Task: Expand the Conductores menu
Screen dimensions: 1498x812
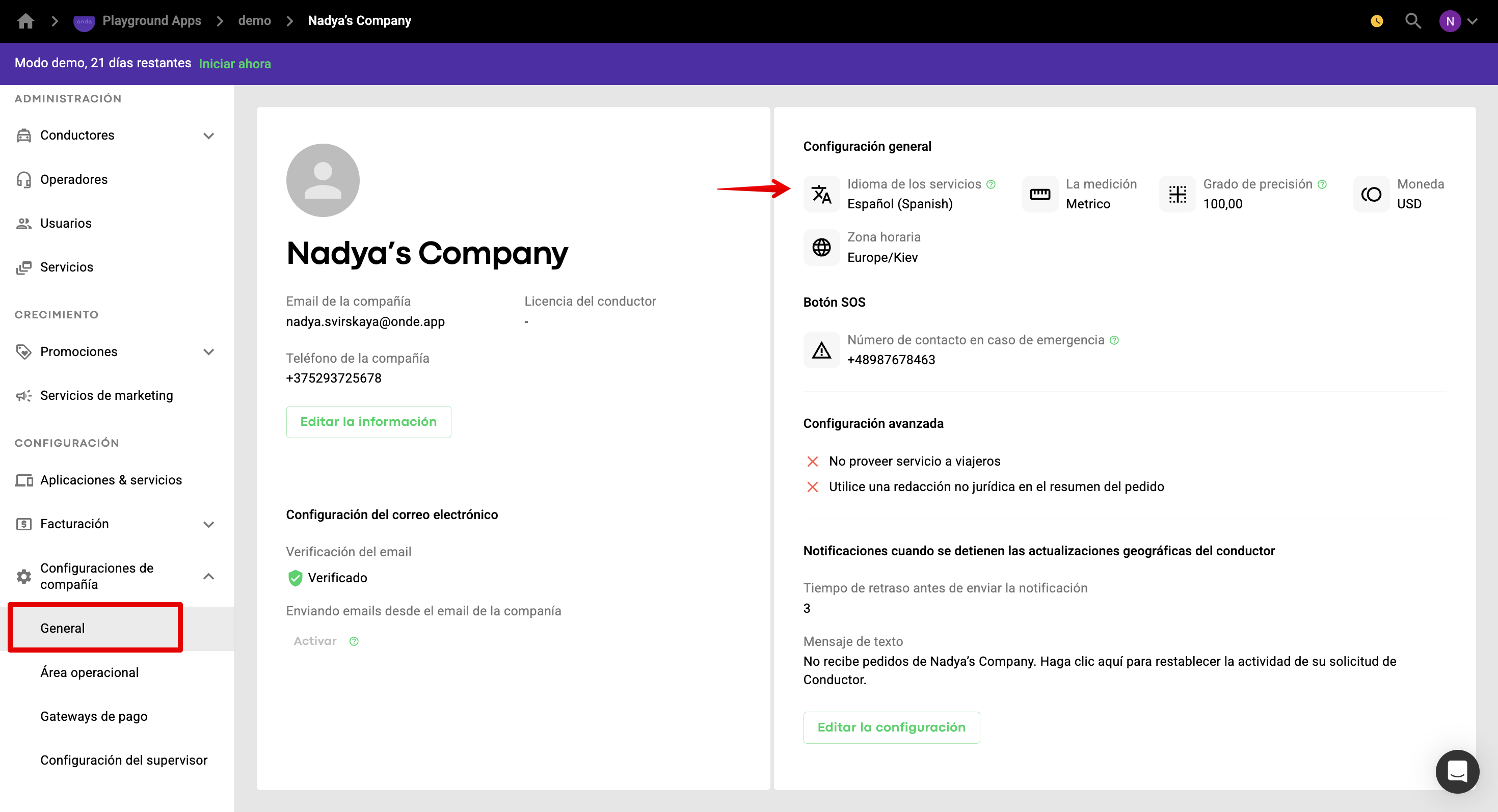Action: pyautogui.click(x=208, y=136)
